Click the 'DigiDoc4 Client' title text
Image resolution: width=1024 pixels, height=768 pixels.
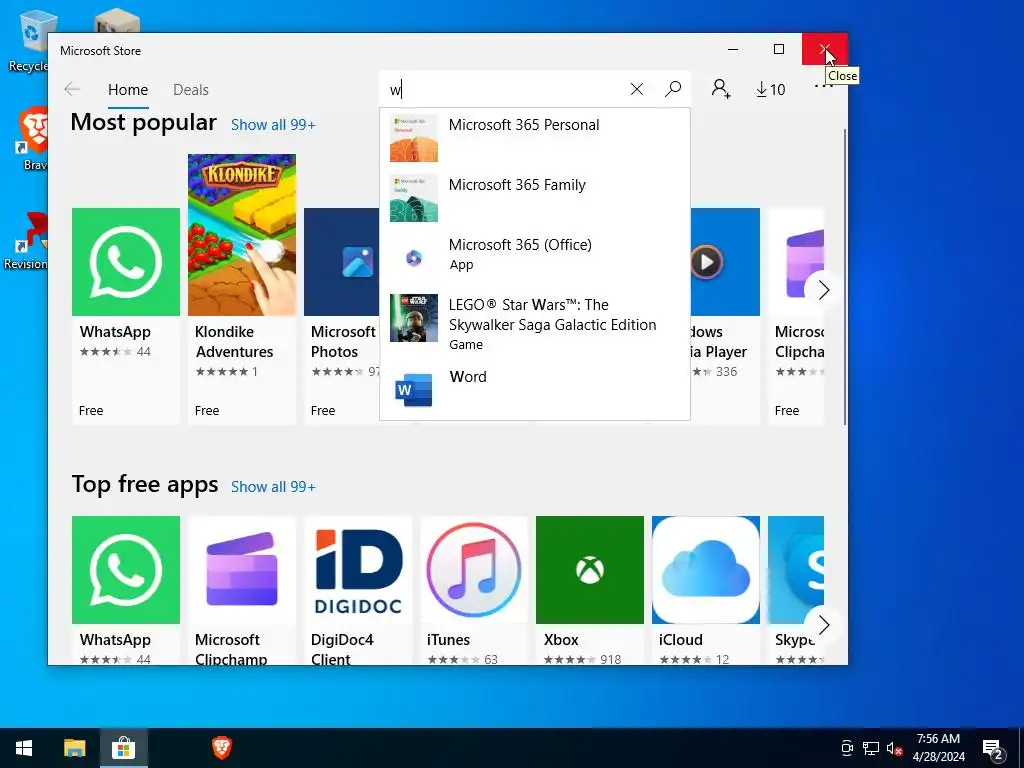[x=342, y=649]
